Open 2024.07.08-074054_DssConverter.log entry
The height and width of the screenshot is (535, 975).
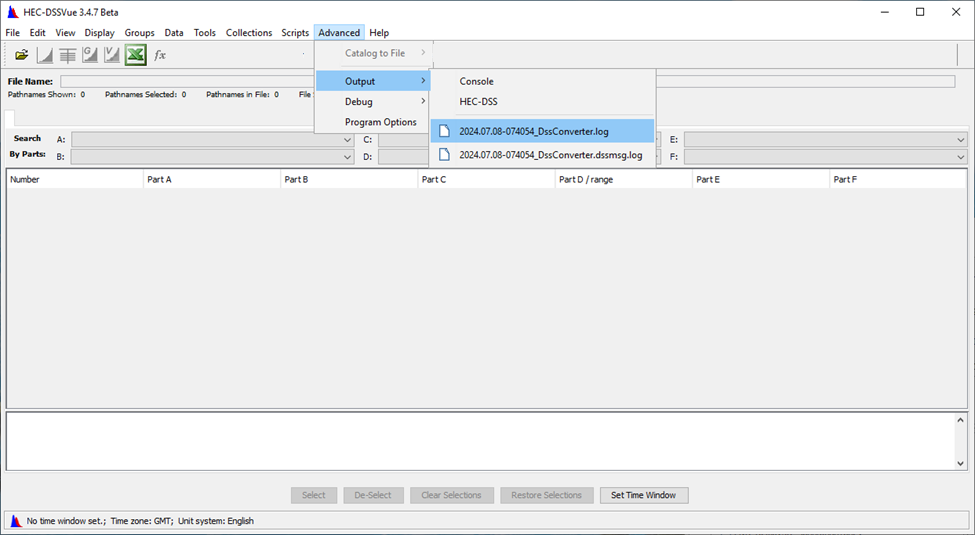[x=542, y=131]
